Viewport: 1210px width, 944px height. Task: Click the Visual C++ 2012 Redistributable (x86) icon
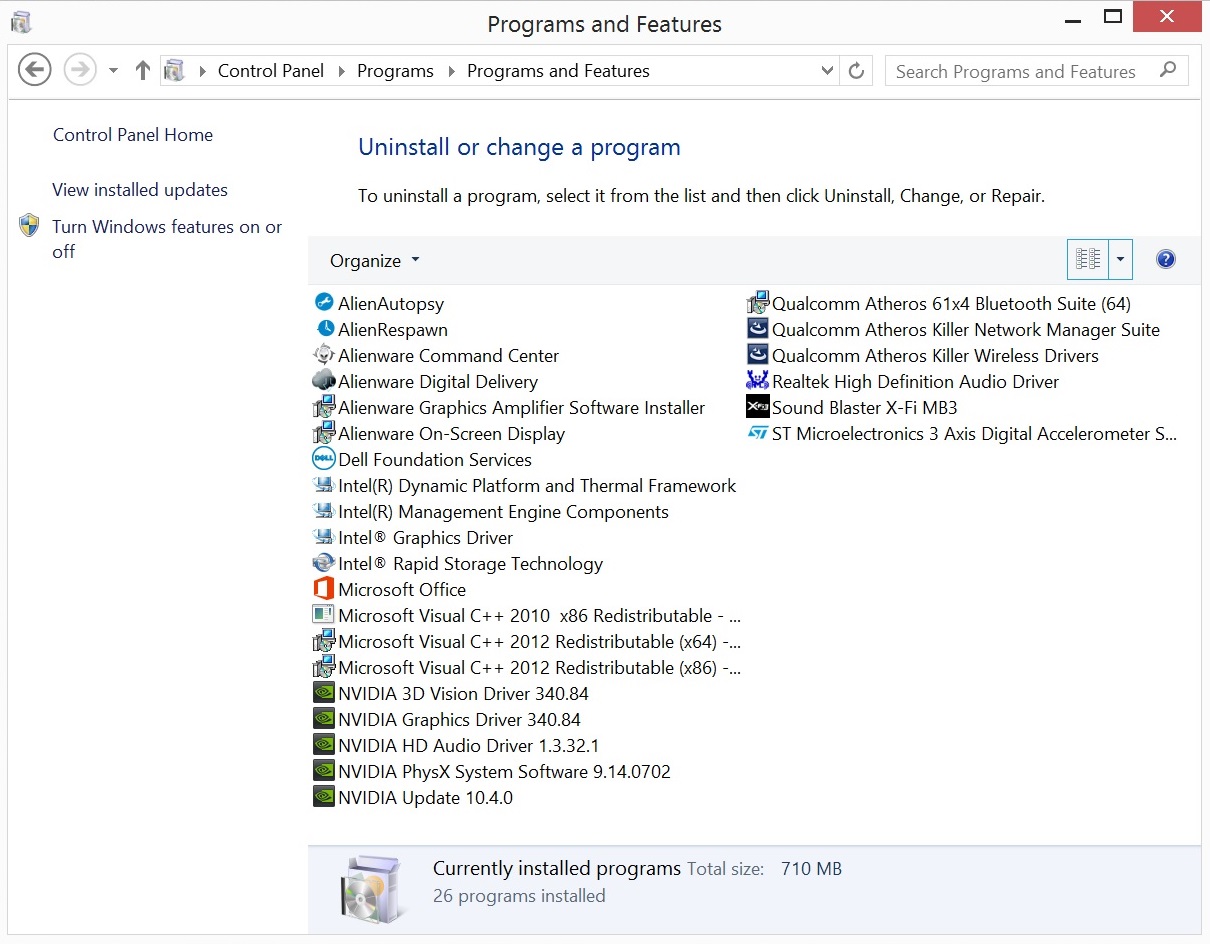tap(323, 667)
